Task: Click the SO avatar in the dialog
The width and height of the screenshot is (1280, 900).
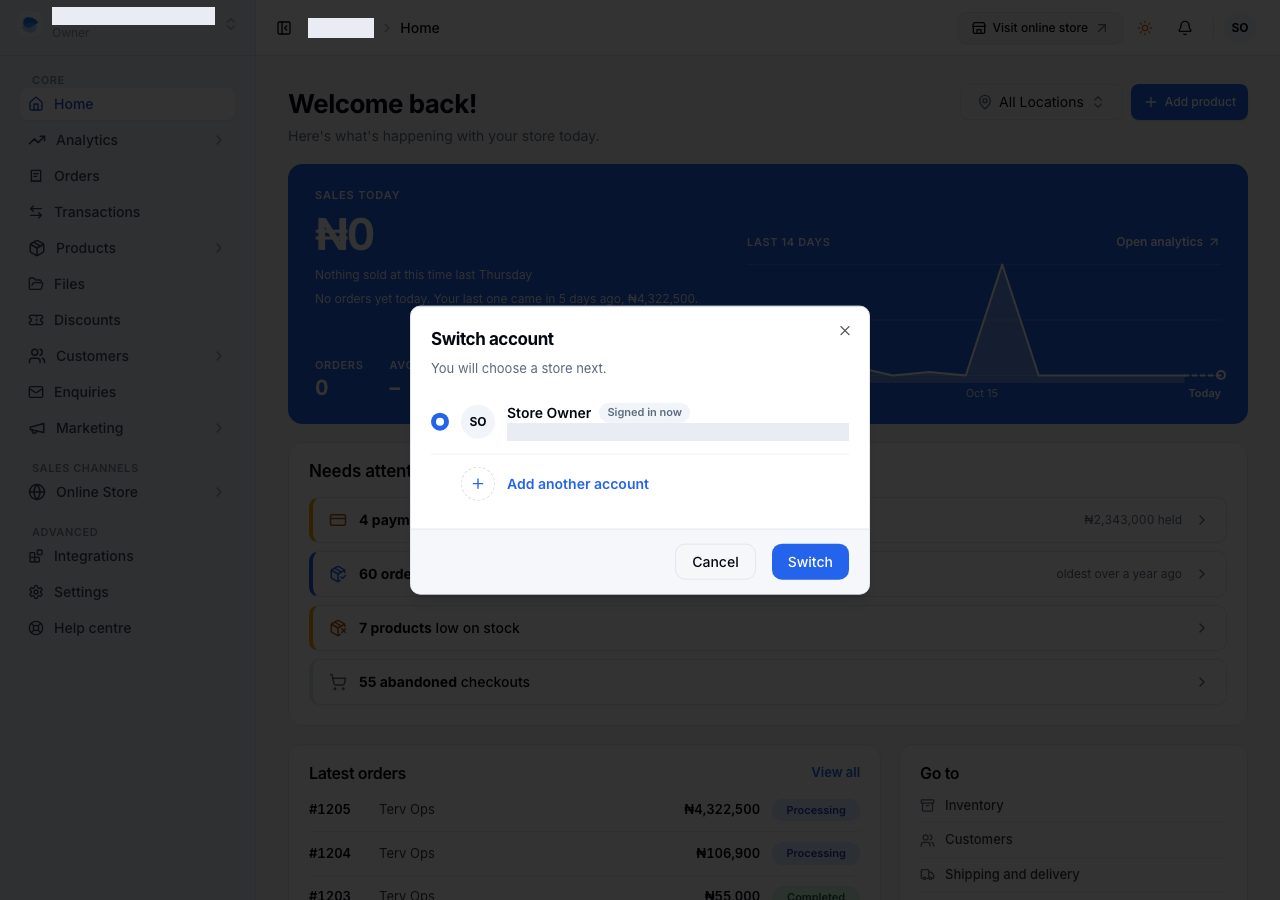Action: tap(478, 422)
